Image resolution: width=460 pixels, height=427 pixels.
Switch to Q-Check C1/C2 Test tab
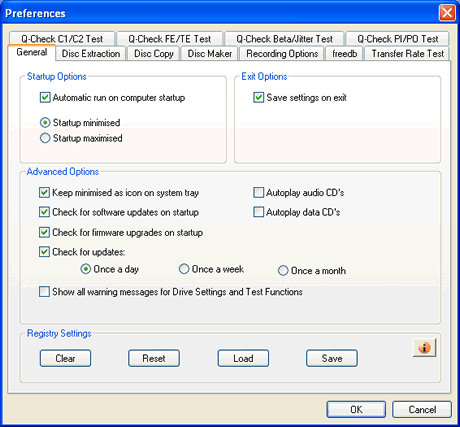pyautogui.click(x=62, y=39)
